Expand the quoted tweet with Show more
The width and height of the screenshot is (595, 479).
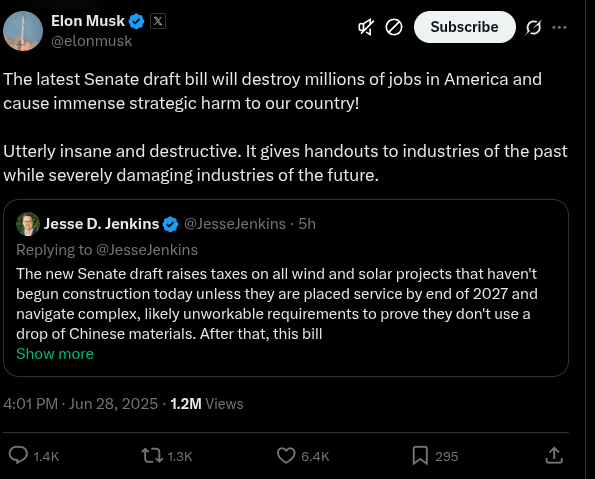click(55, 354)
